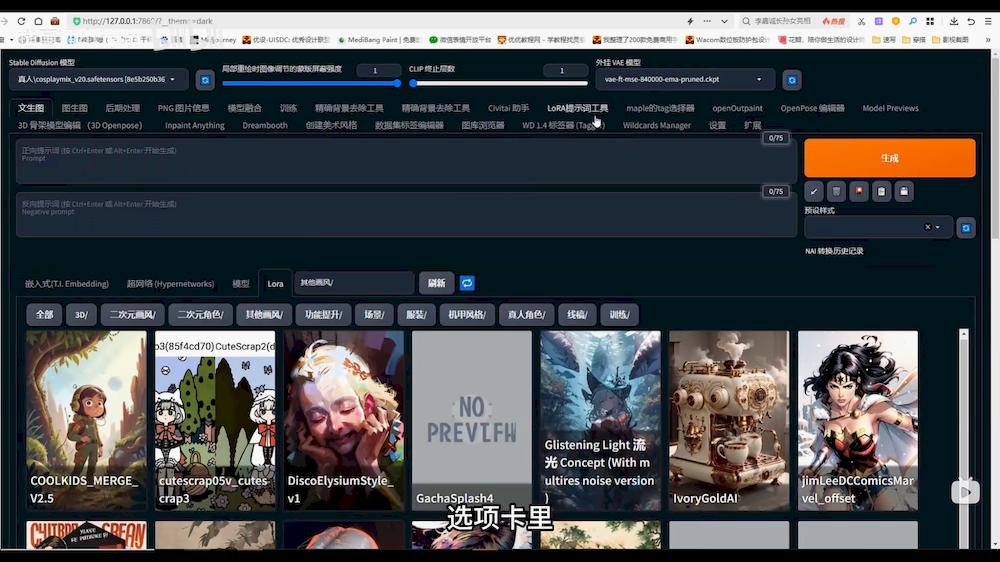Switch to the 图生图 tab
This screenshot has height=562, width=1000.
(x=74, y=108)
